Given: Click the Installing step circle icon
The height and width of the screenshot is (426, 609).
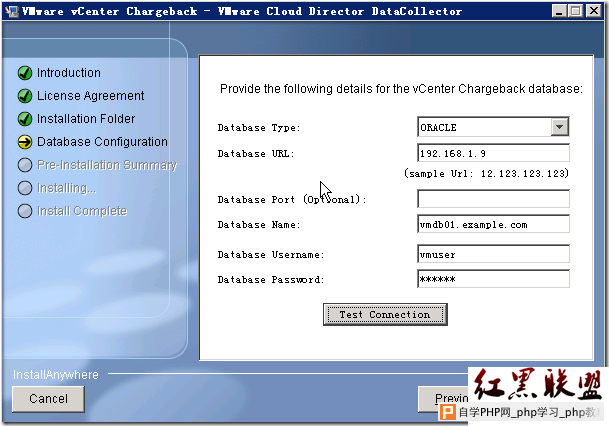Looking at the screenshot, I should 25,188.
